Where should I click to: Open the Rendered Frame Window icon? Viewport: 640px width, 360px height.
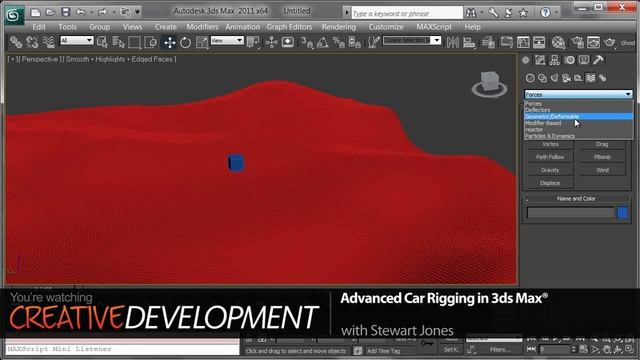point(593,42)
